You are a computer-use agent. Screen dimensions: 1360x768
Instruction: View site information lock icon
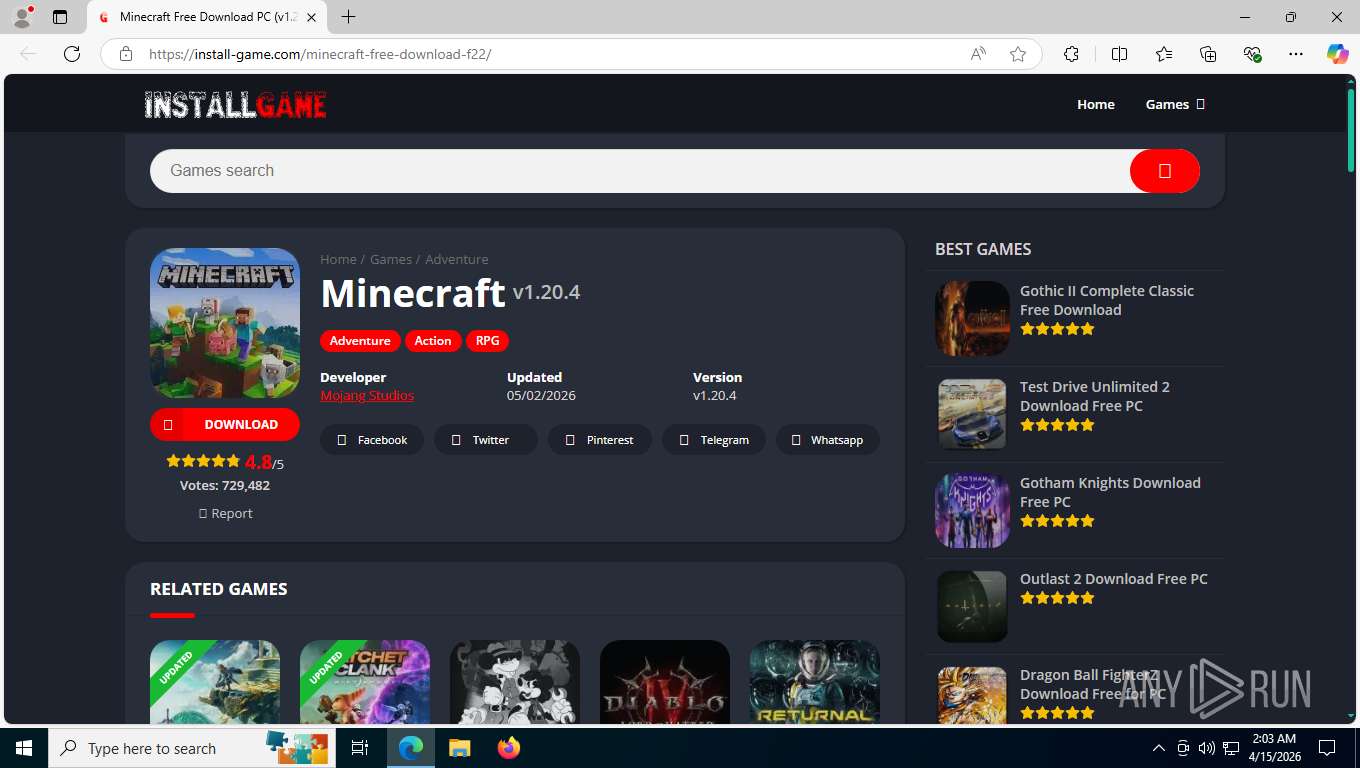(x=126, y=54)
